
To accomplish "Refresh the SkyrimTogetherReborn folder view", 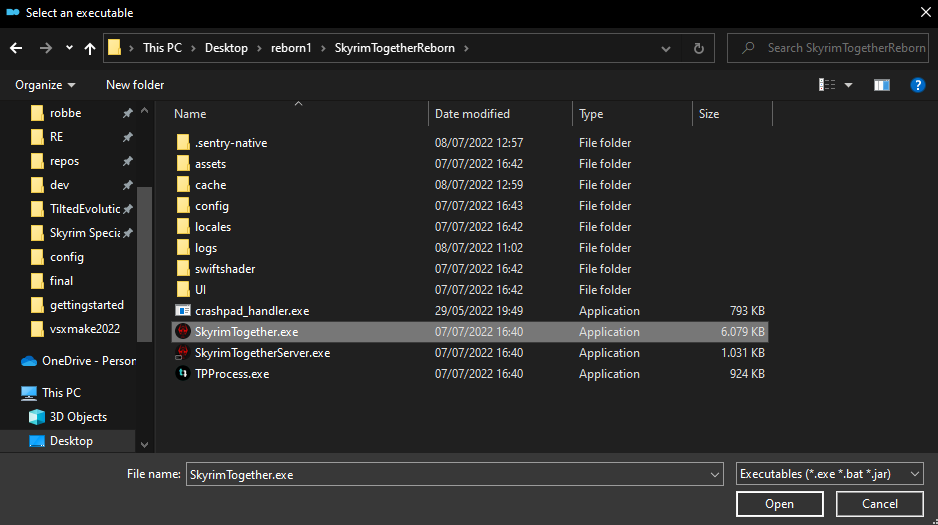I will pyautogui.click(x=698, y=48).
